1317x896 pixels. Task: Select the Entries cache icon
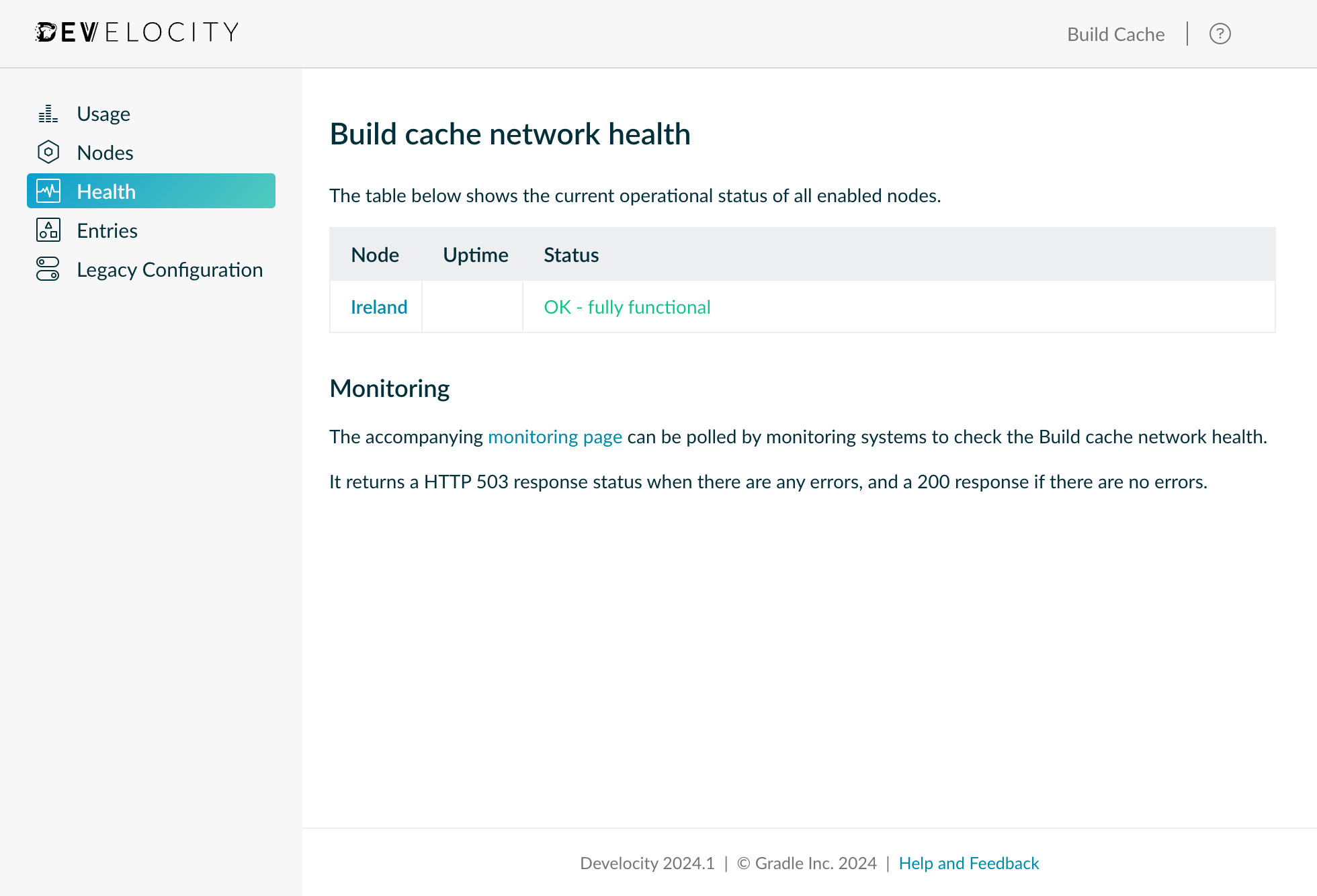(x=48, y=230)
